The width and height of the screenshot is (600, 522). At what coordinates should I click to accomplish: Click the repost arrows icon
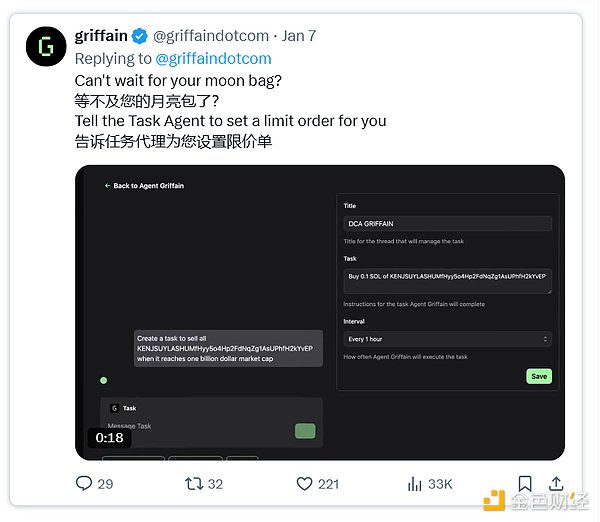pos(195,484)
